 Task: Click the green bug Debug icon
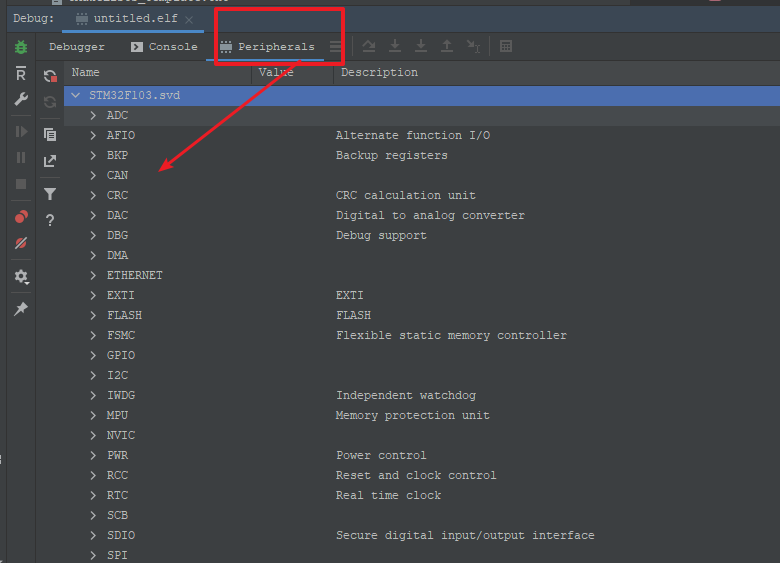coord(21,47)
